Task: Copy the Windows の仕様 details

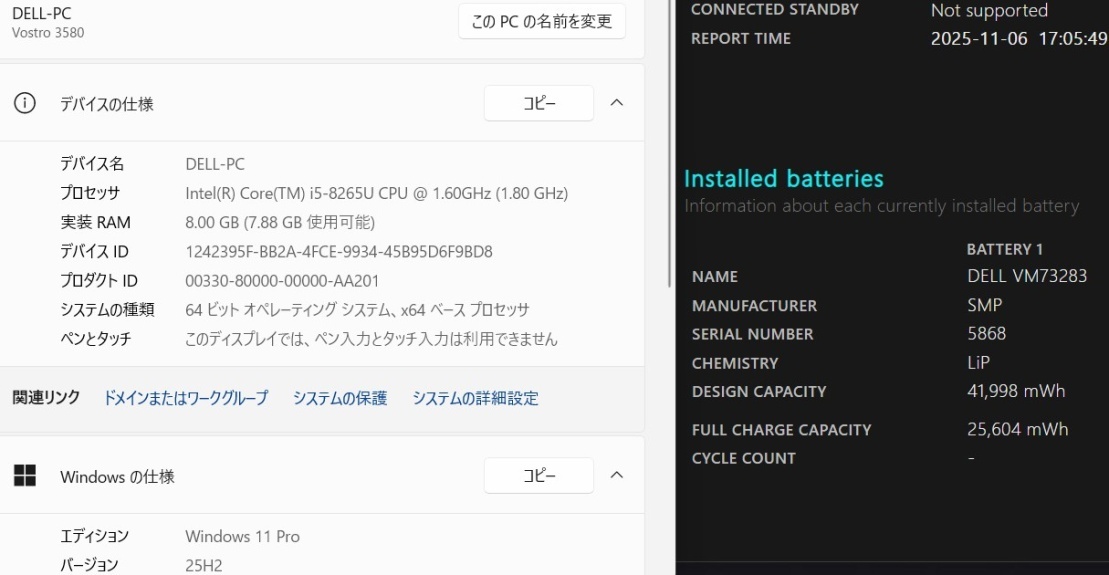Action: pos(539,476)
